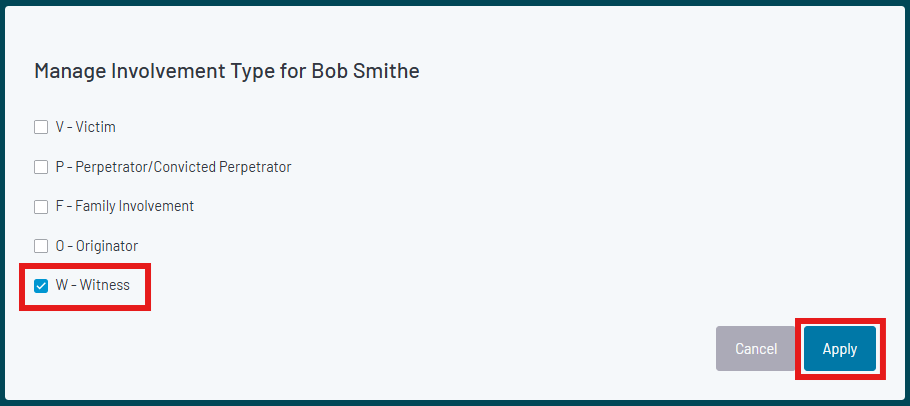This screenshot has height=406, width=910.
Task: Select the O - Originator checkbox
Action: (41, 246)
